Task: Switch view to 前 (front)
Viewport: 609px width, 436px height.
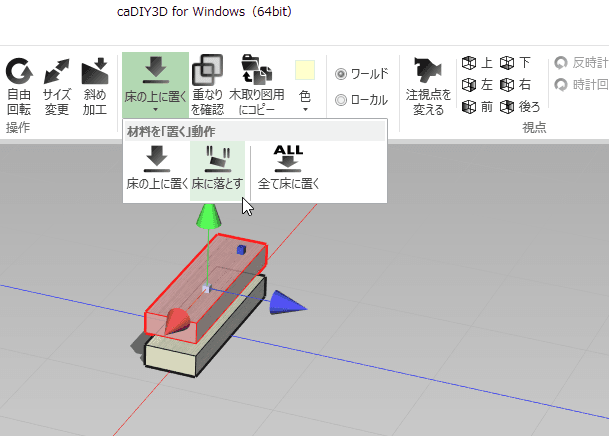Action: [x=477, y=106]
